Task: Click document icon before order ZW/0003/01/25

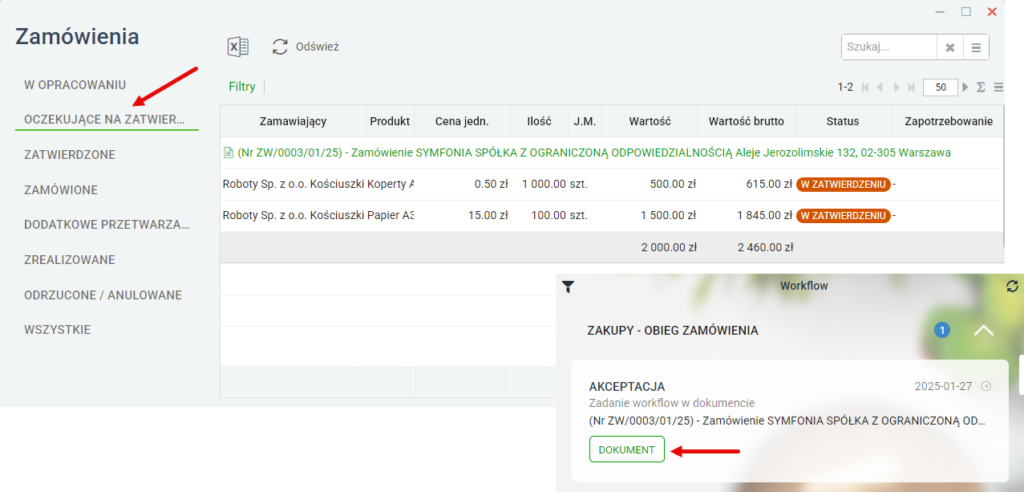Action: 228,153
